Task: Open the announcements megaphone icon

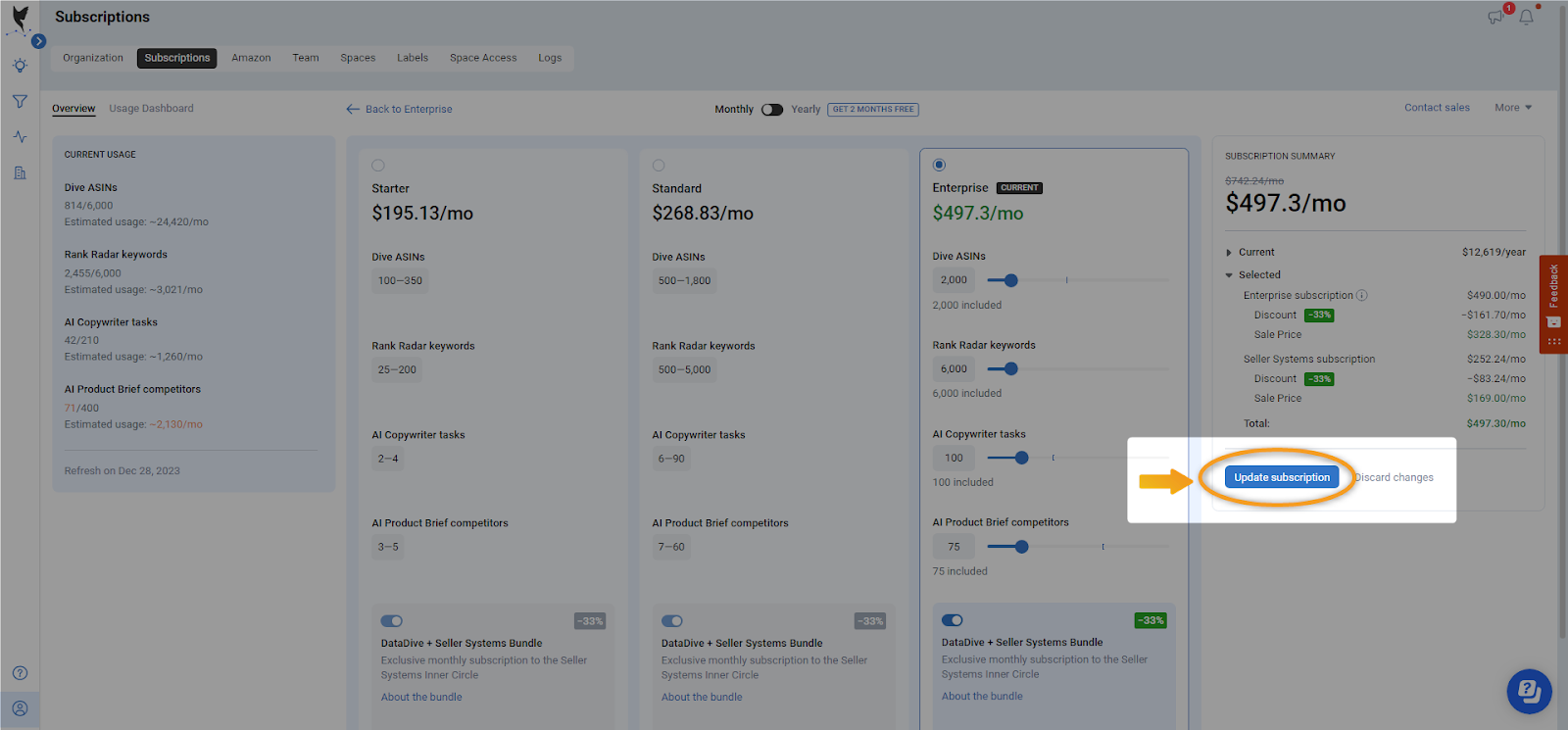Action: (1495, 17)
